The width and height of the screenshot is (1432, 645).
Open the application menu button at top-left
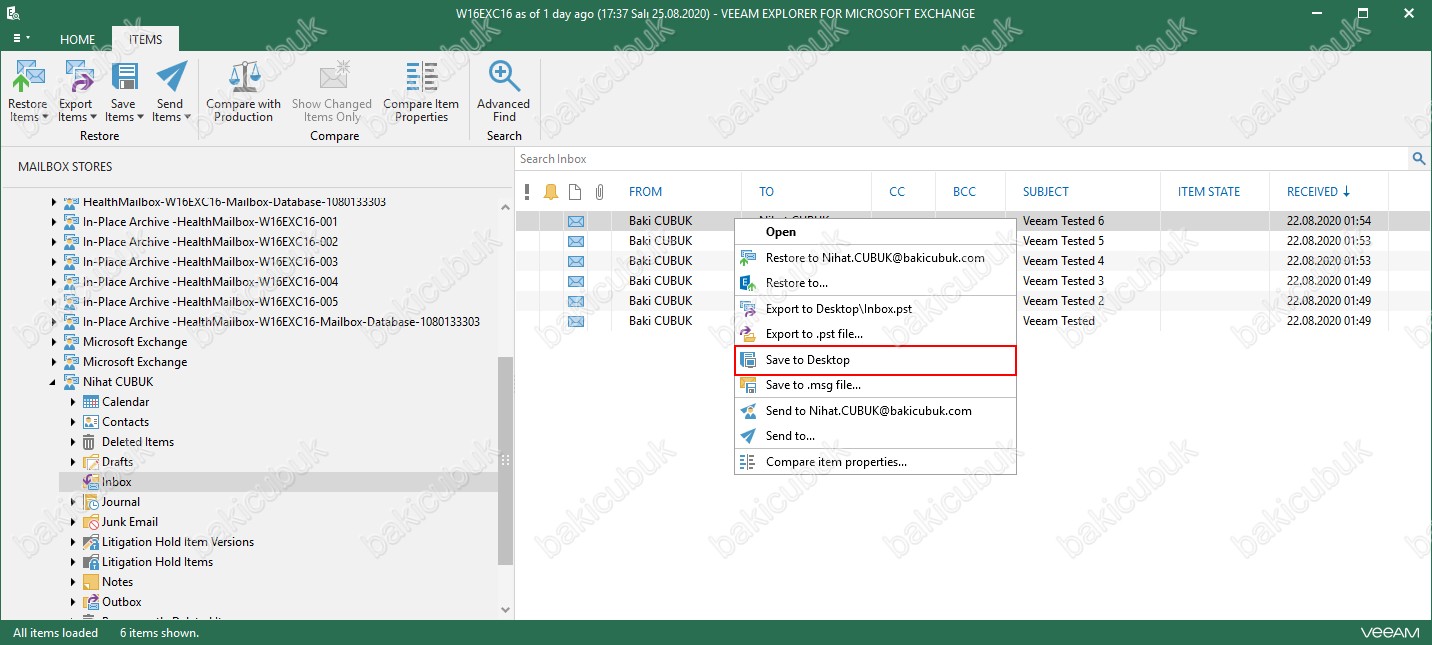(x=20, y=39)
